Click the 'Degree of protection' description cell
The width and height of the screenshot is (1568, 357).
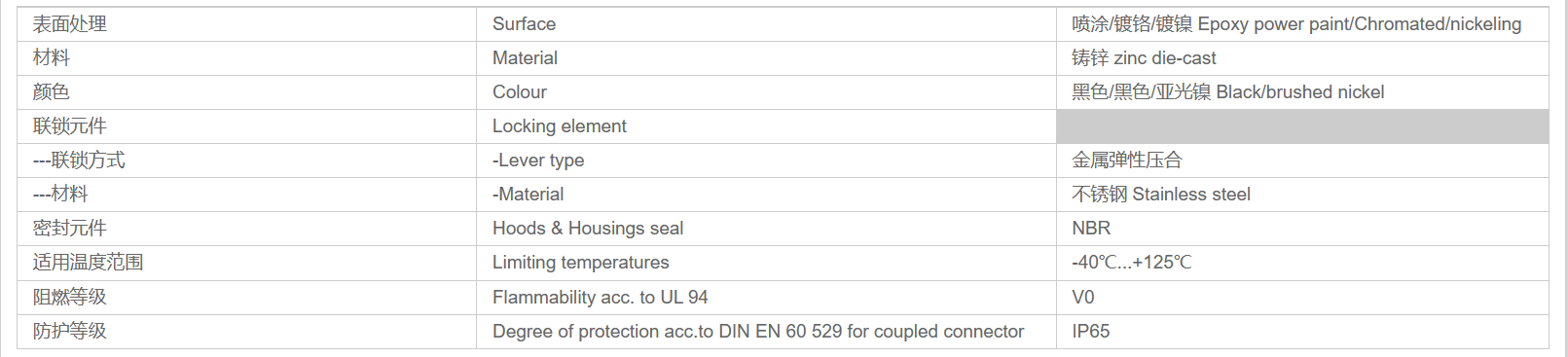(766, 332)
